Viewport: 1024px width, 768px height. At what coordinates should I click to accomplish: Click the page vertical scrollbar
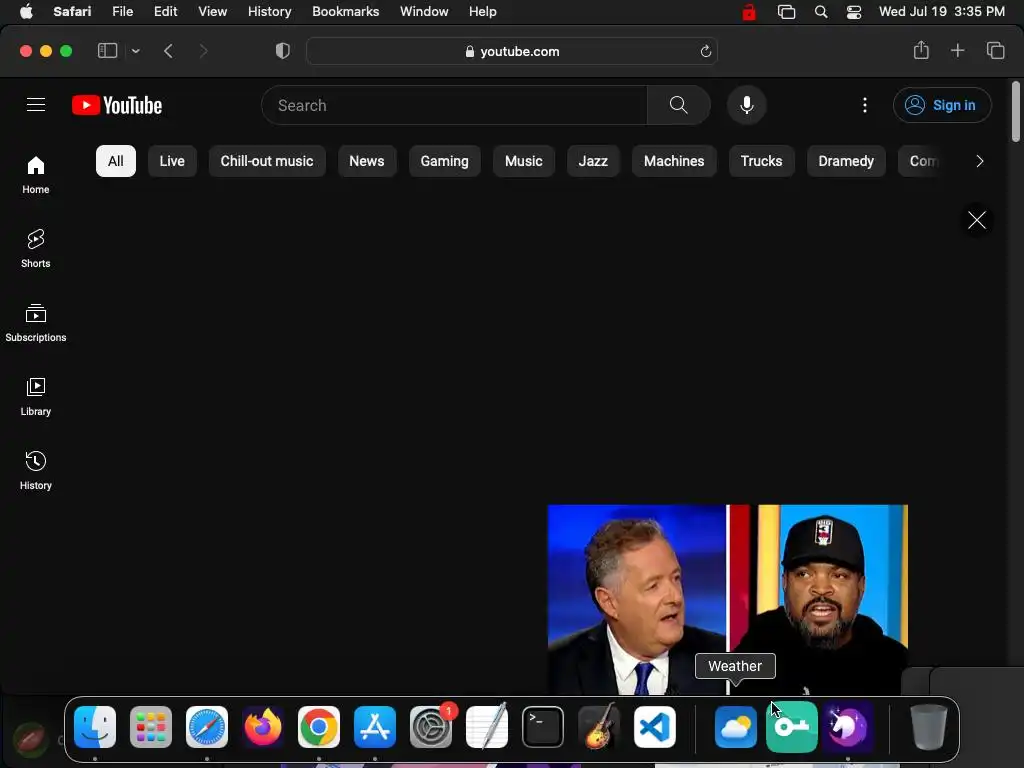[x=1015, y=111]
